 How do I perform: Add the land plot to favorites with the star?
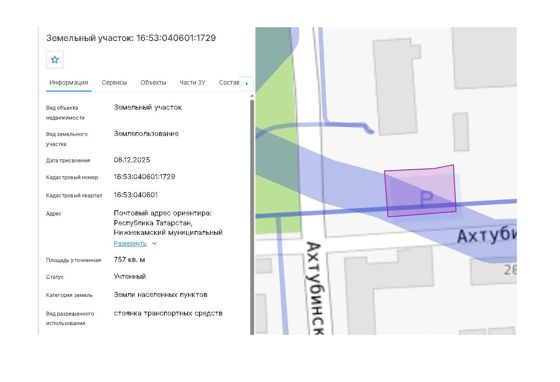point(55,60)
